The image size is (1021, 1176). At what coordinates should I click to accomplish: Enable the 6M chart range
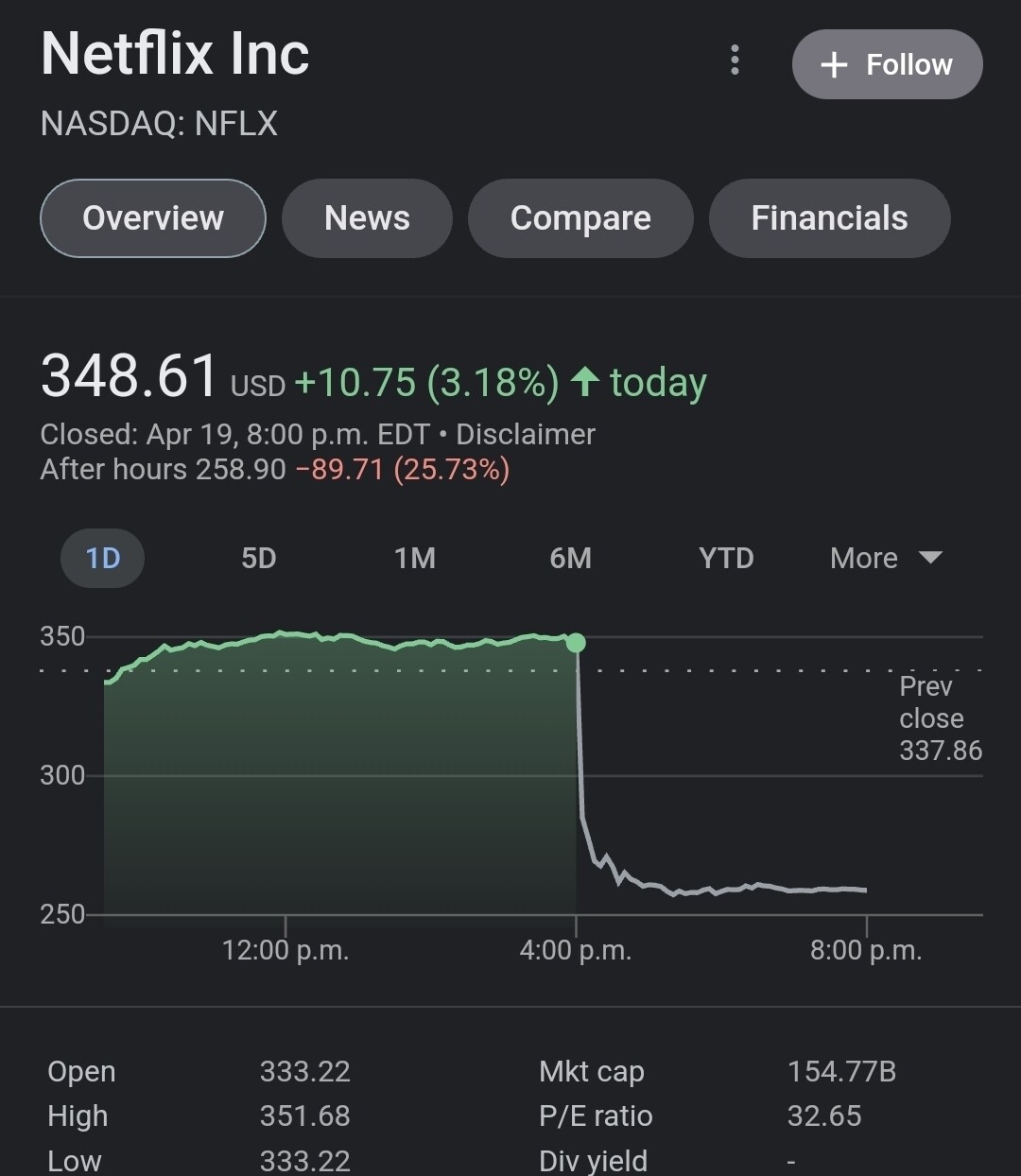pos(570,558)
